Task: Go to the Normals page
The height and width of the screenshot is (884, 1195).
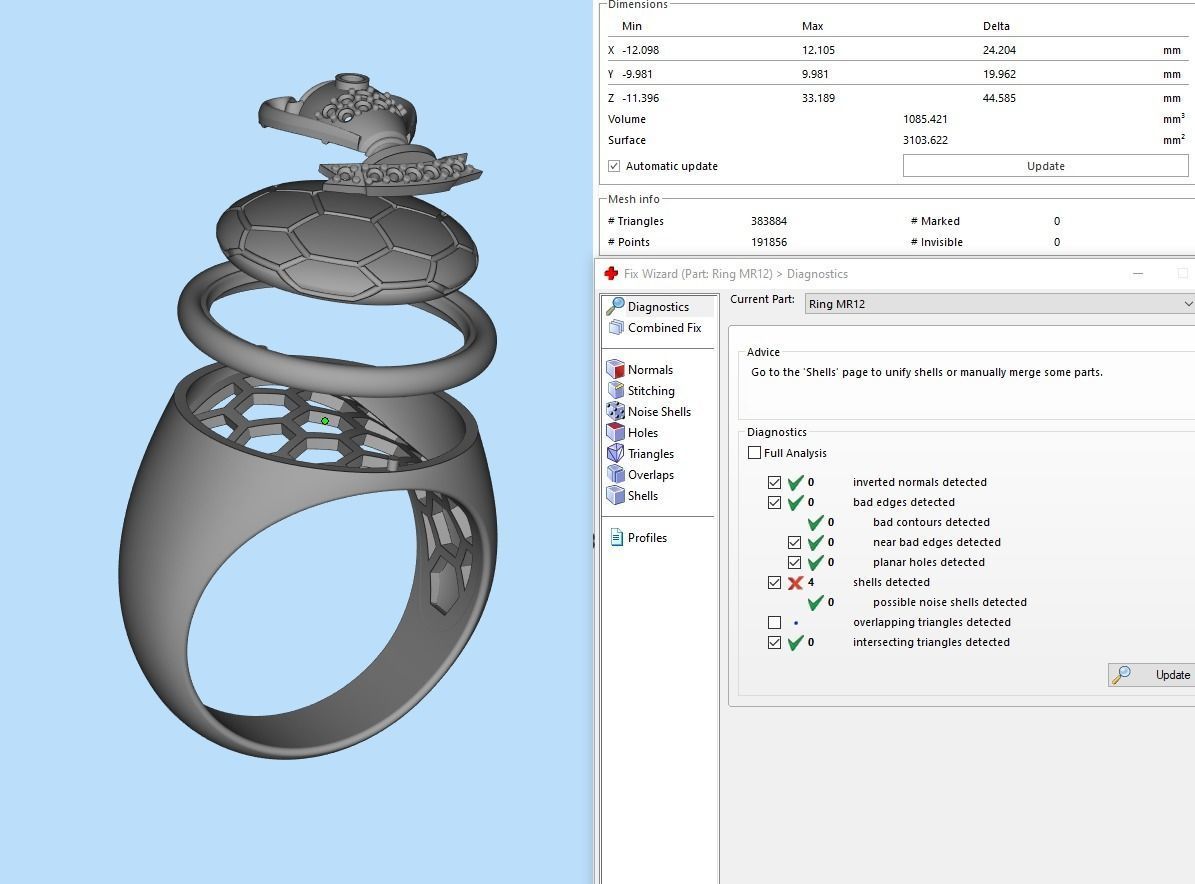Action: (x=650, y=370)
